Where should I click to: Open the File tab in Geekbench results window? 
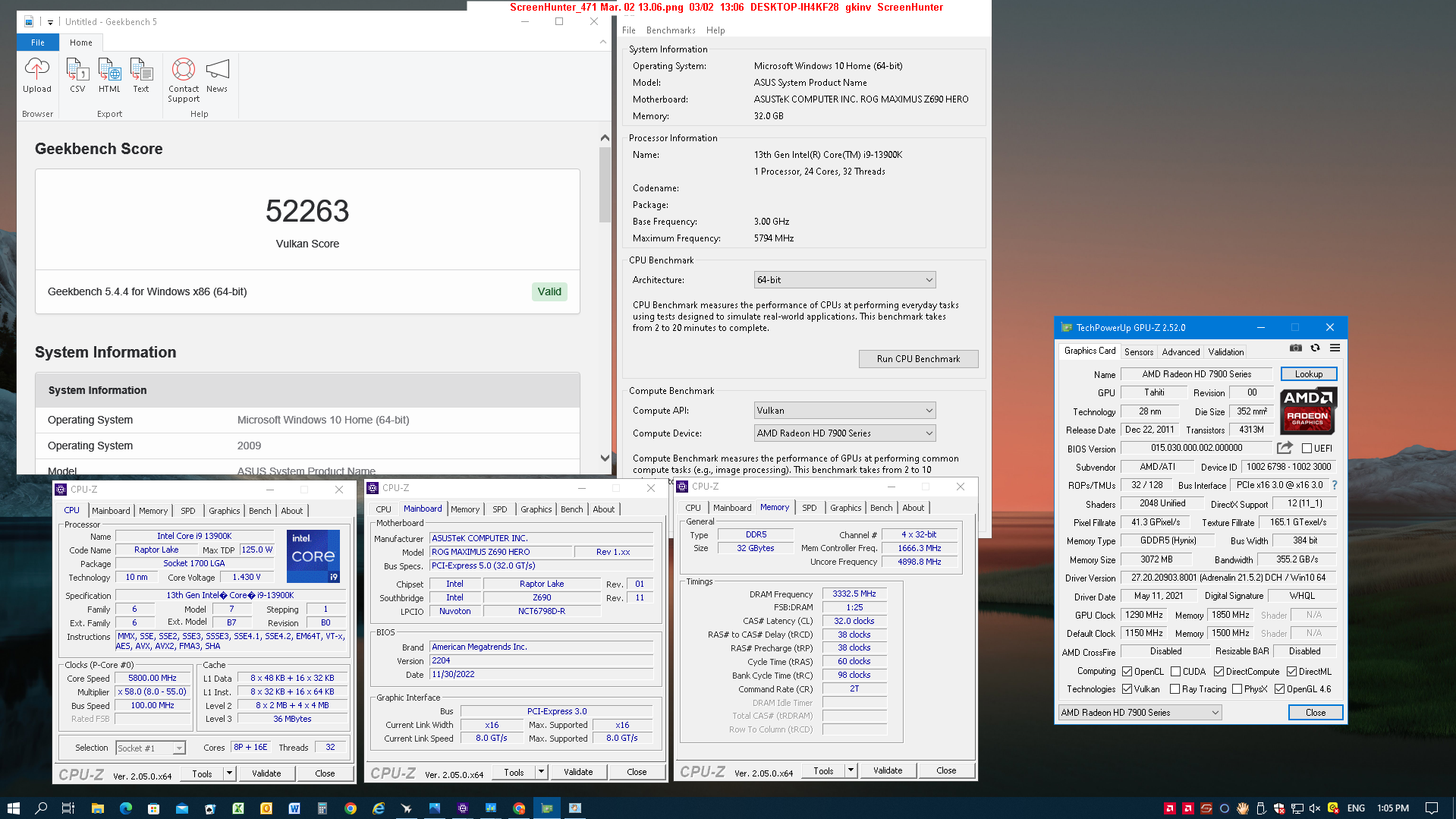[38, 43]
